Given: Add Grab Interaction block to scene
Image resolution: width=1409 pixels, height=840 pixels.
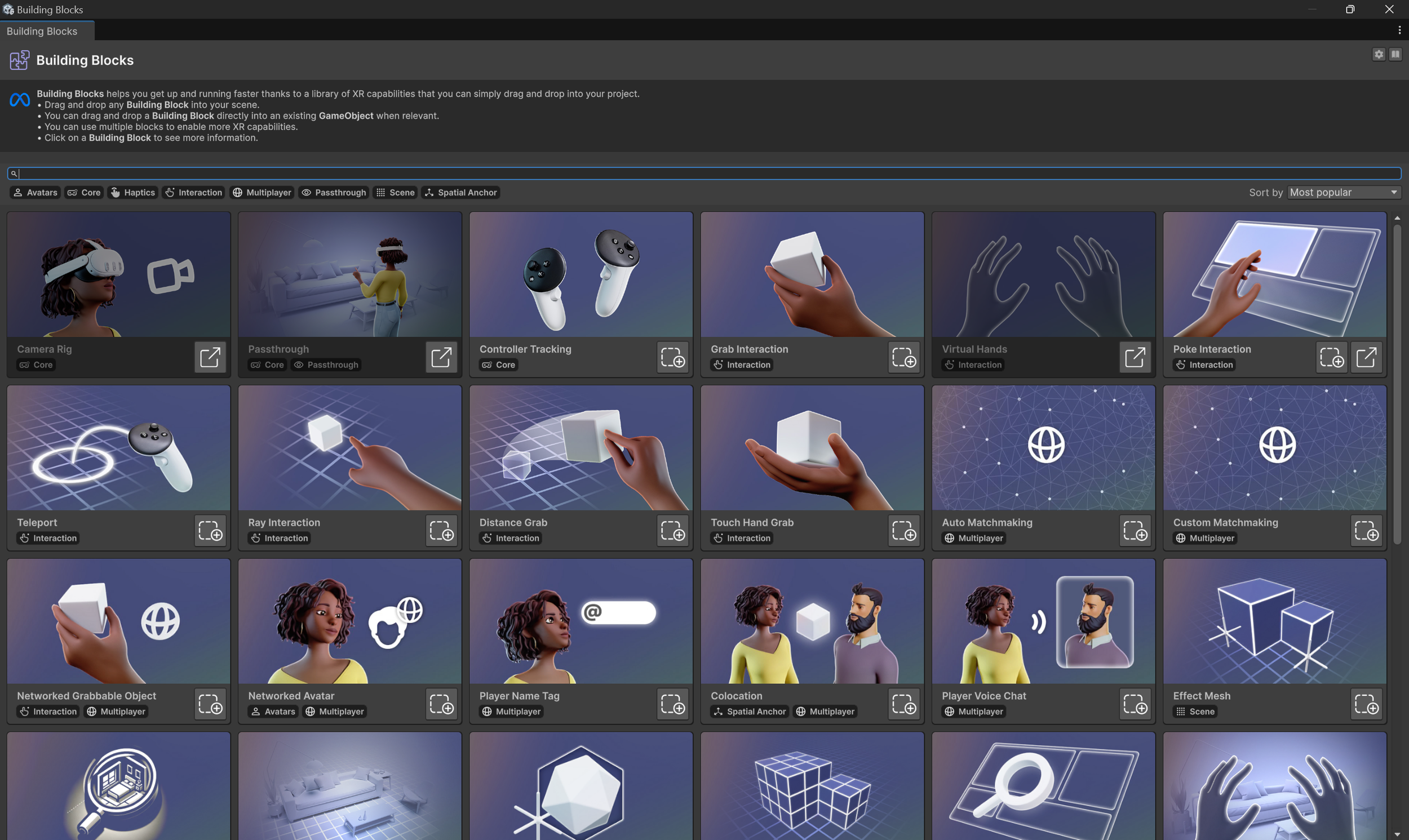Looking at the screenshot, I should coord(903,357).
